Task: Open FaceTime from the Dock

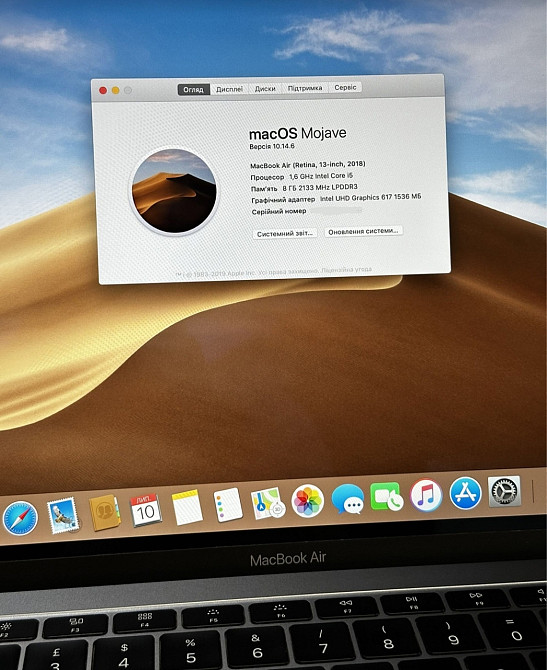Action: pyautogui.click(x=386, y=497)
